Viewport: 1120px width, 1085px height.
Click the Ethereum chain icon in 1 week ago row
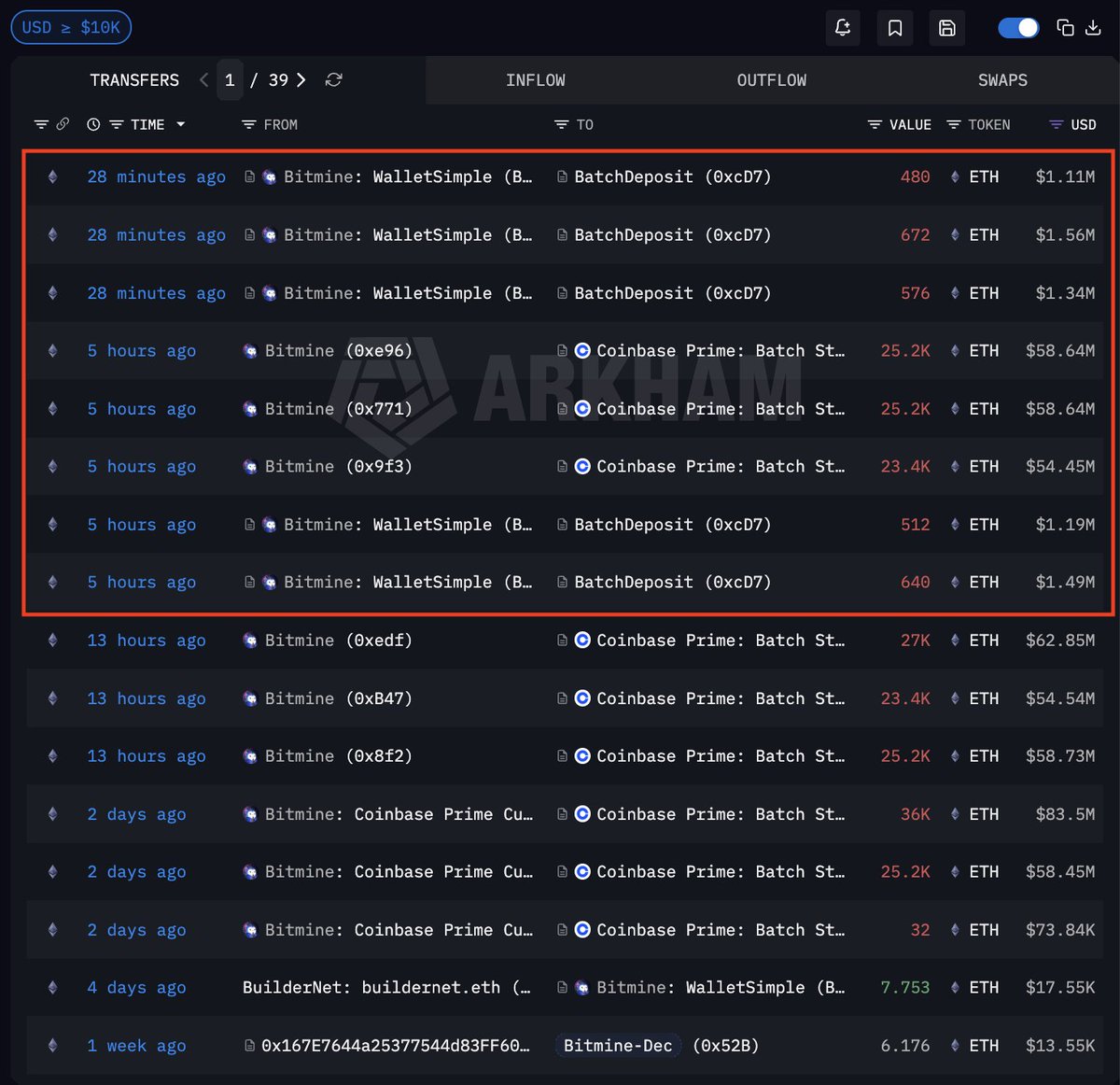click(52, 1045)
